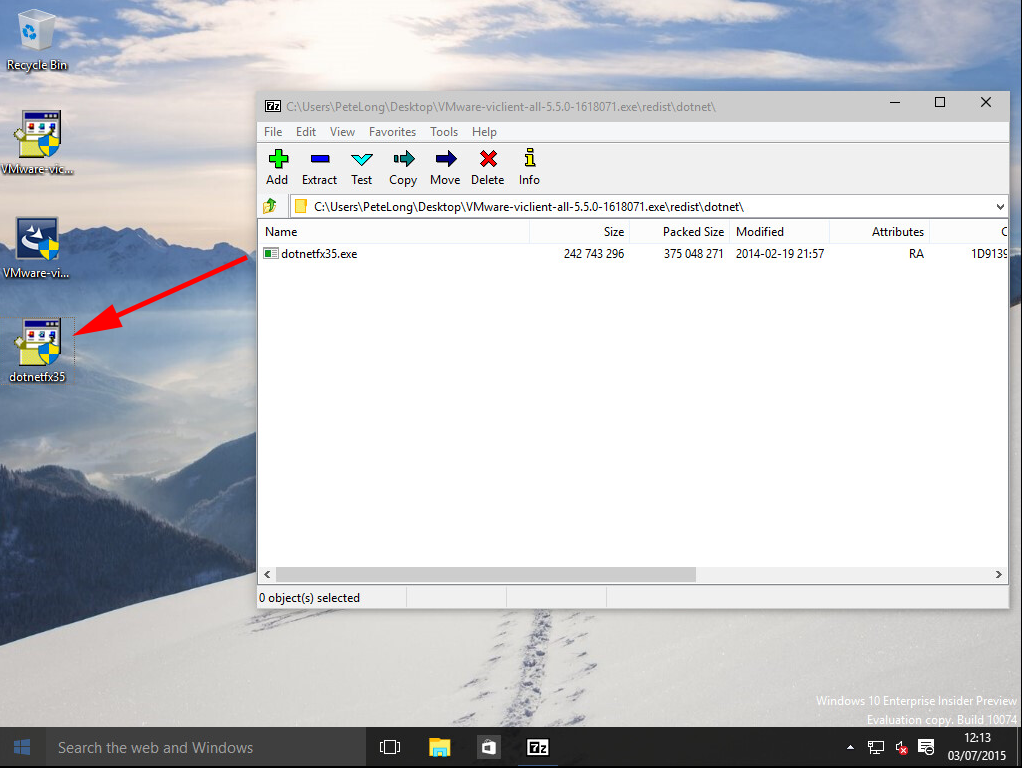This screenshot has width=1022, height=768.
Task: Sort by the Modified column
Action: (780, 231)
